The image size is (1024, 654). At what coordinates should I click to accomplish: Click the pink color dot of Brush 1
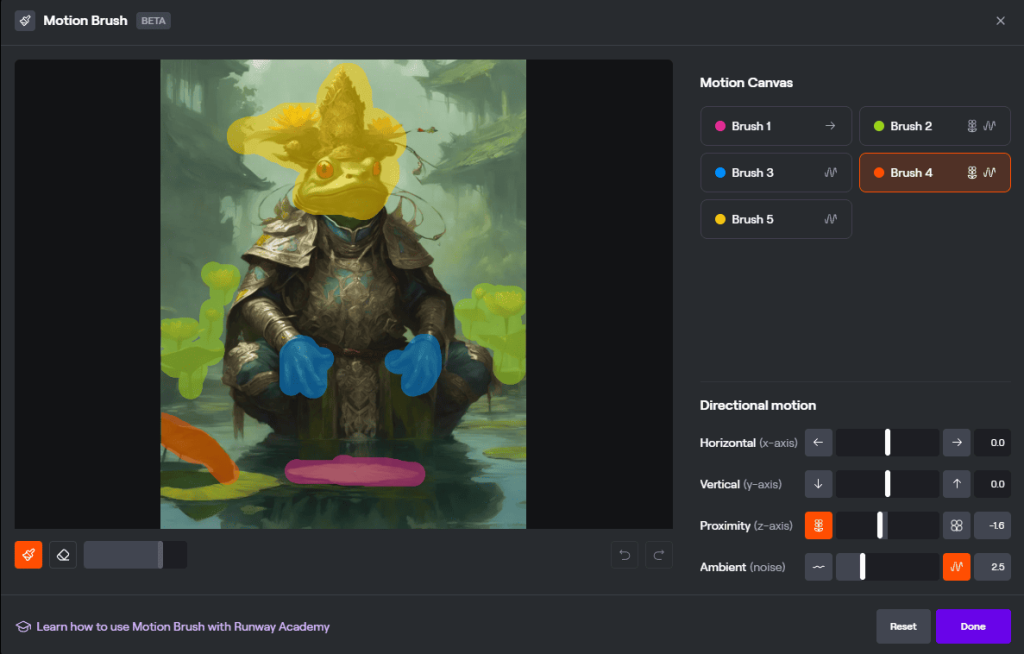click(720, 126)
